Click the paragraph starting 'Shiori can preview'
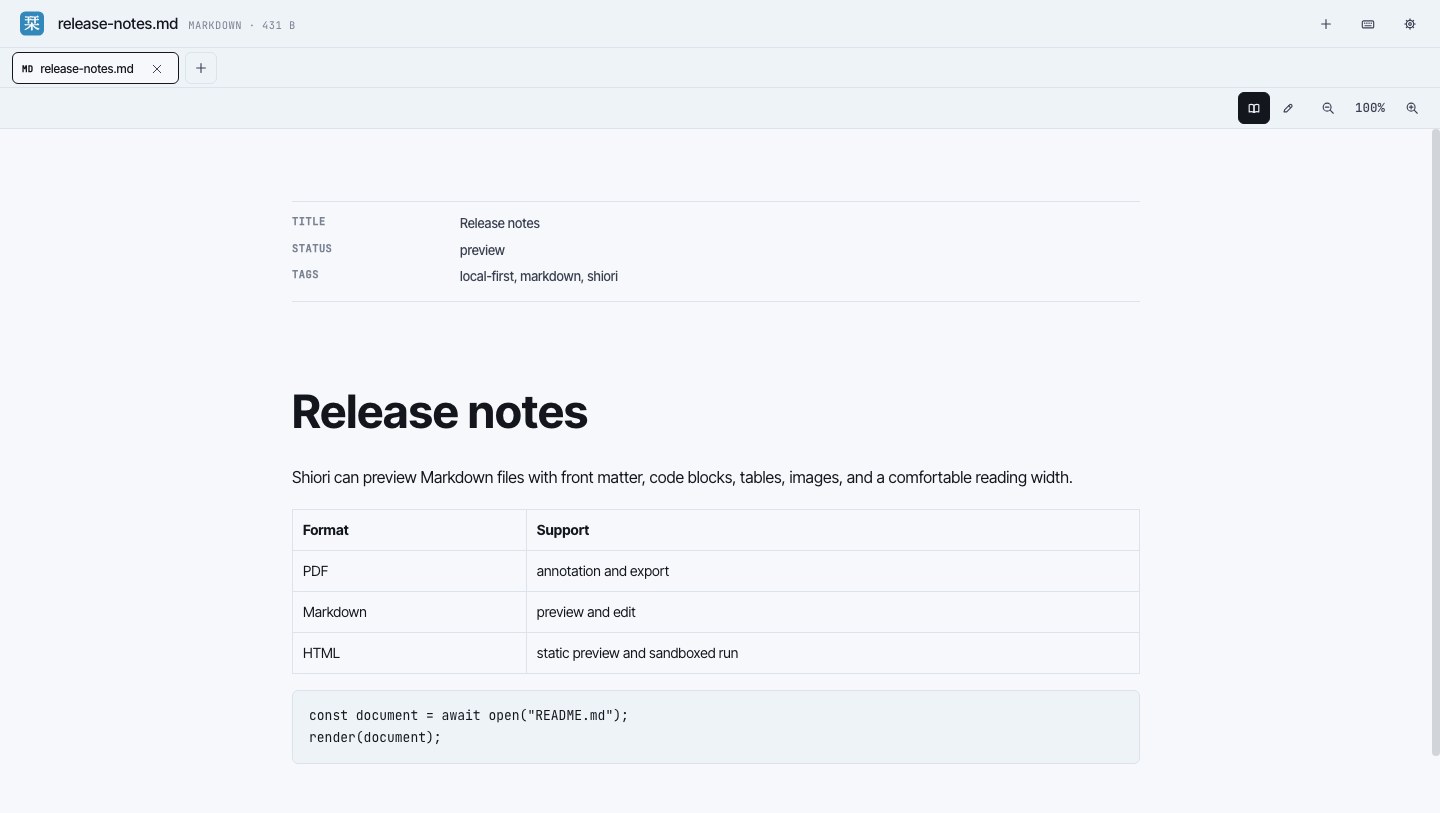 tap(682, 478)
